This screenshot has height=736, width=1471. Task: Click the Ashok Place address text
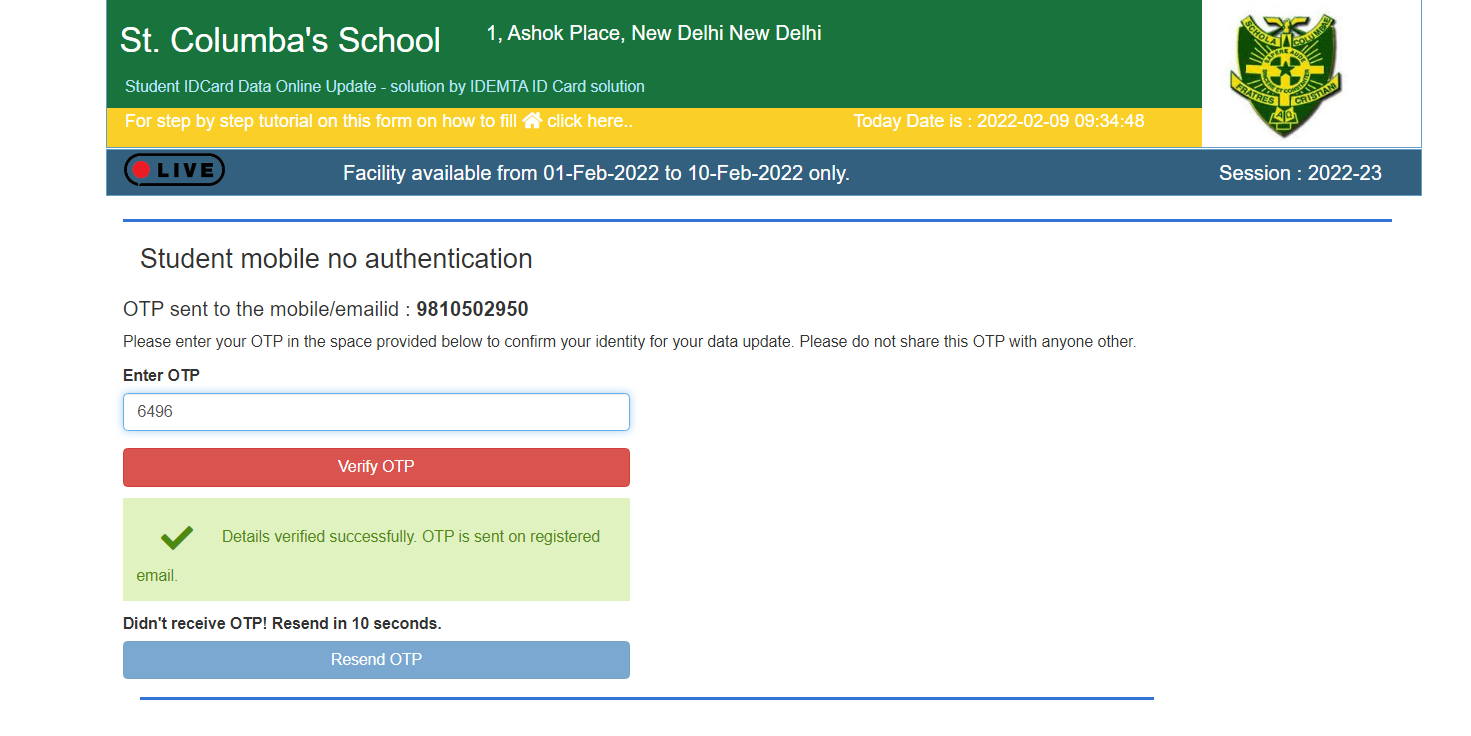pos(653,33)
